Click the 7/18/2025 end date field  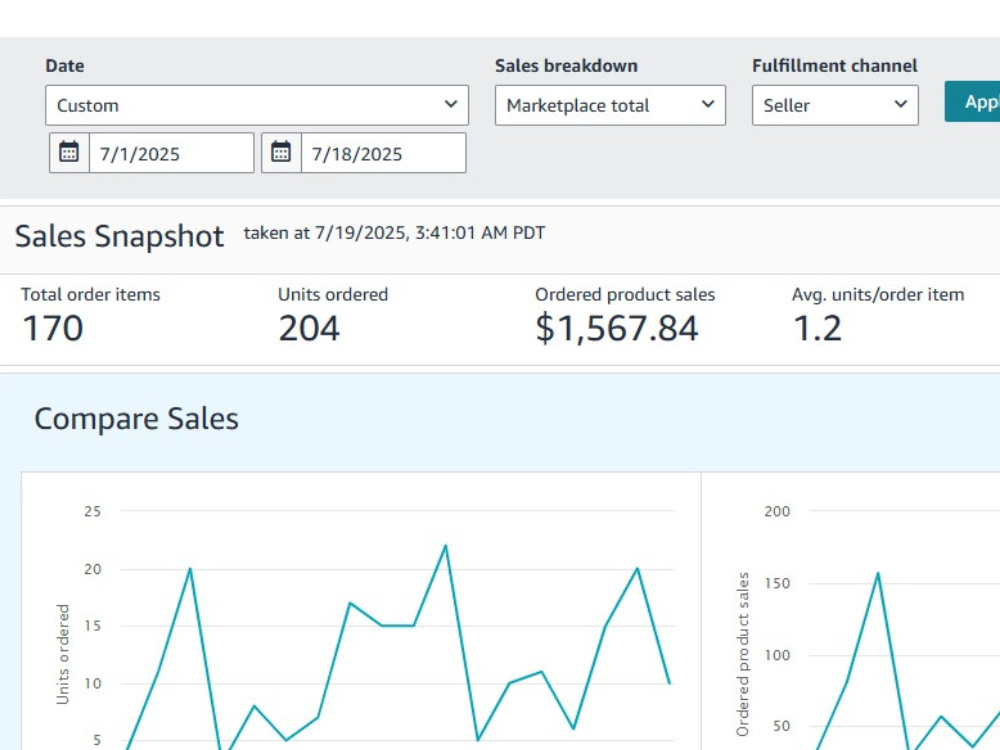(x=383, y=153)
